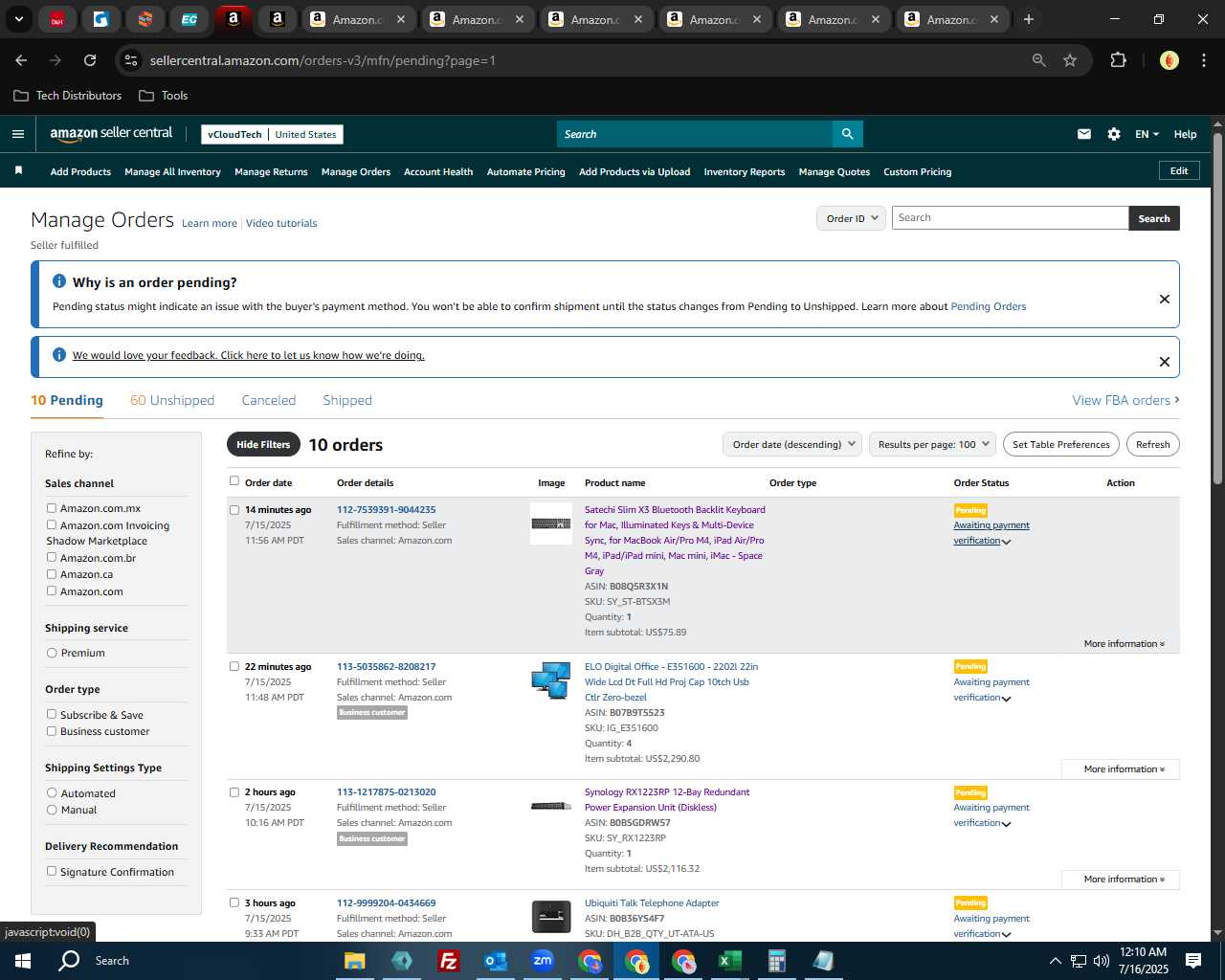Click the Refresh button

point(1152,444)
